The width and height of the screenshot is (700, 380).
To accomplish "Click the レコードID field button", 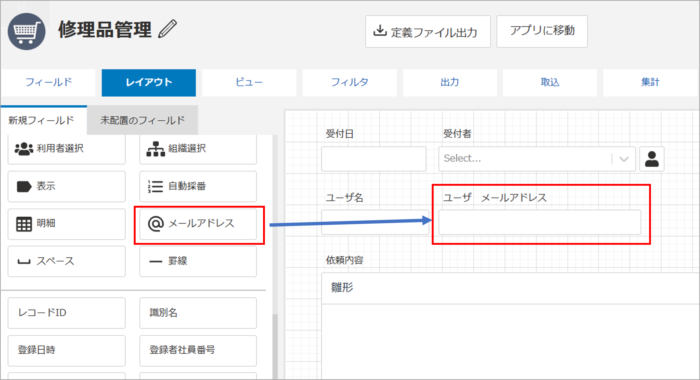I will pyautogui.click(x=67, y=313).
